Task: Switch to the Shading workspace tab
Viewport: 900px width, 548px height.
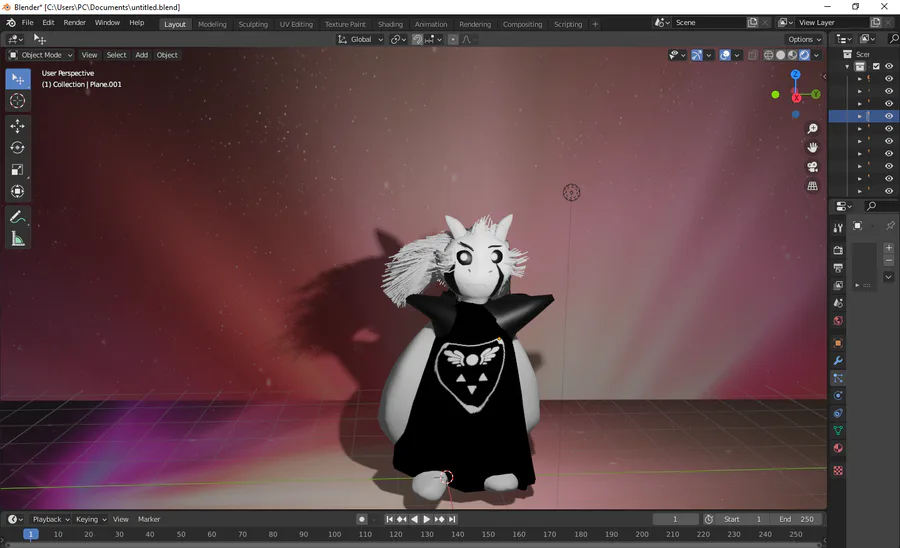Action: click(x=390, y=24)
